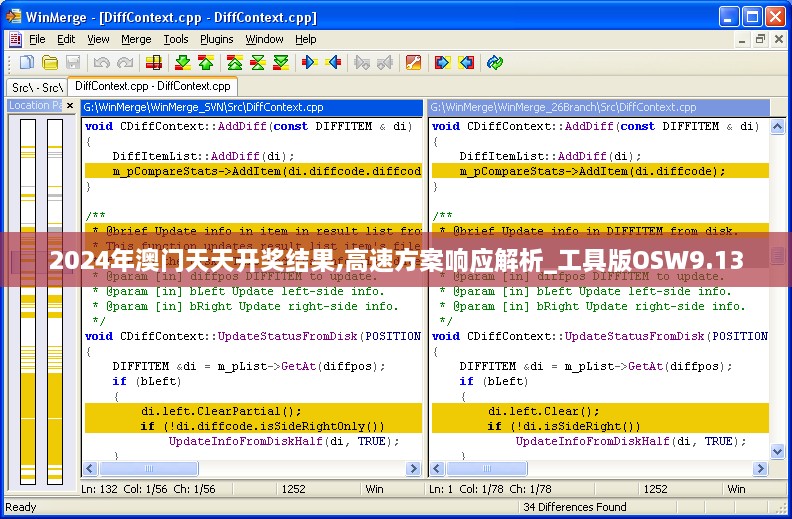Go to previous difference (green up arrow)
The image size is (792, 519).
pos(206,63)
